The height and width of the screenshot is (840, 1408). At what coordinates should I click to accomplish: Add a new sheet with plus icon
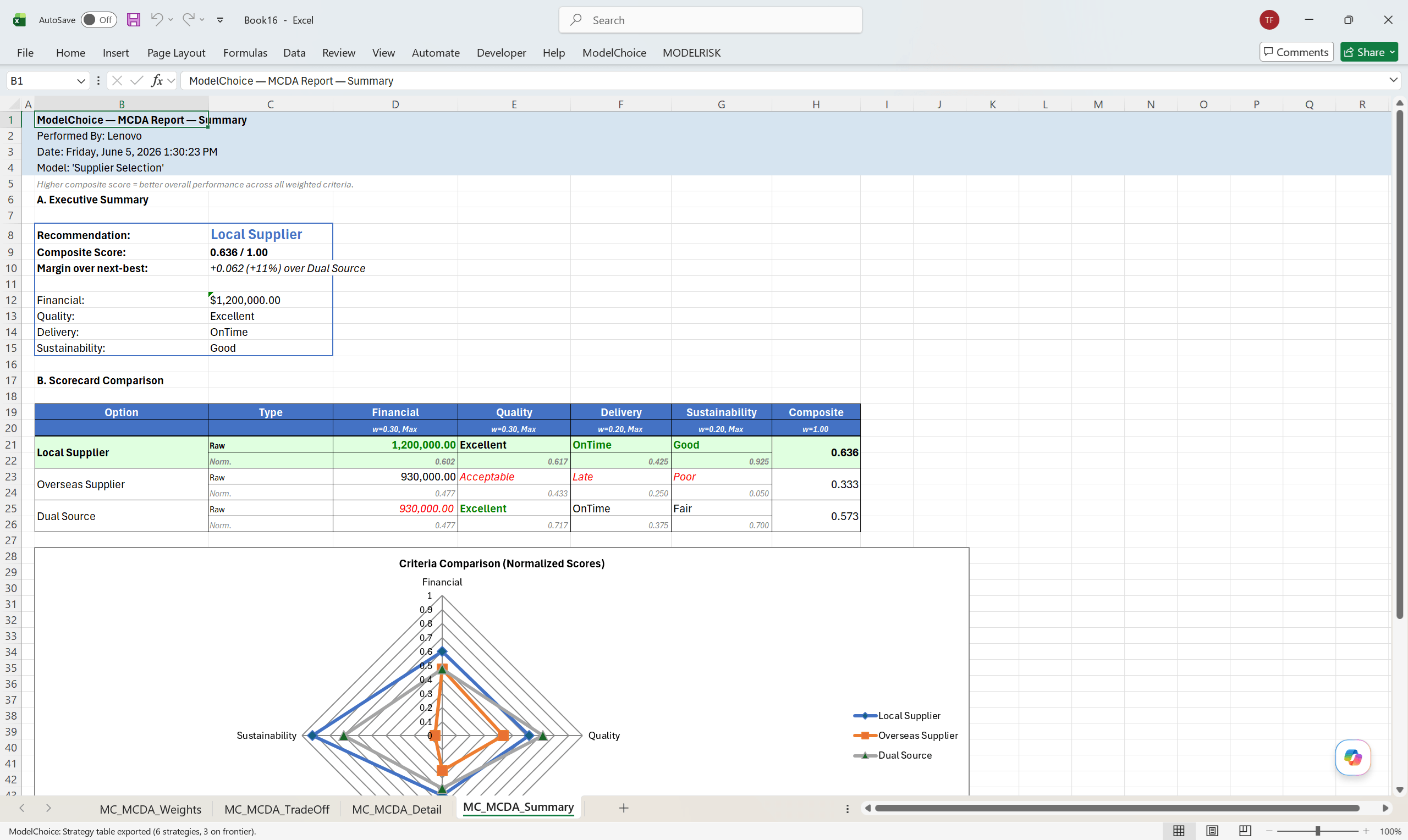[623, 808]
